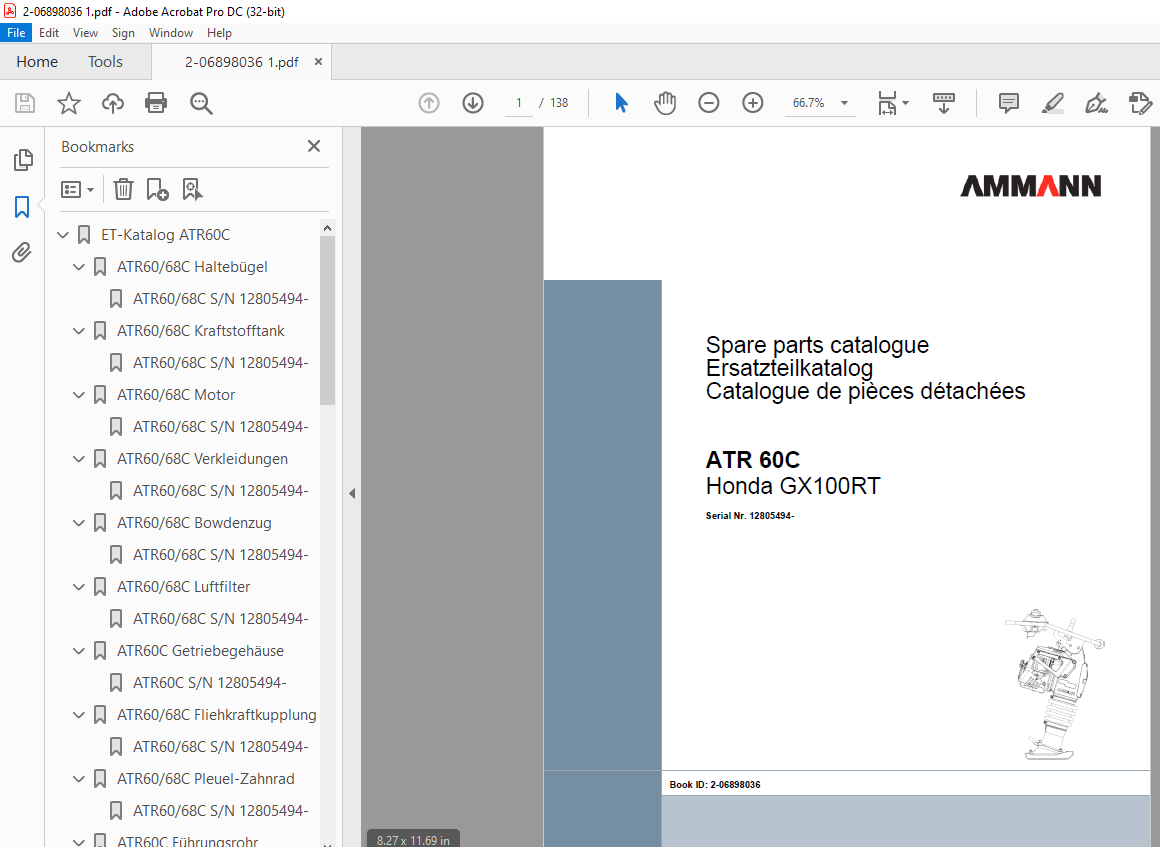Click the upload to cloud icon

tap(112, 103)
